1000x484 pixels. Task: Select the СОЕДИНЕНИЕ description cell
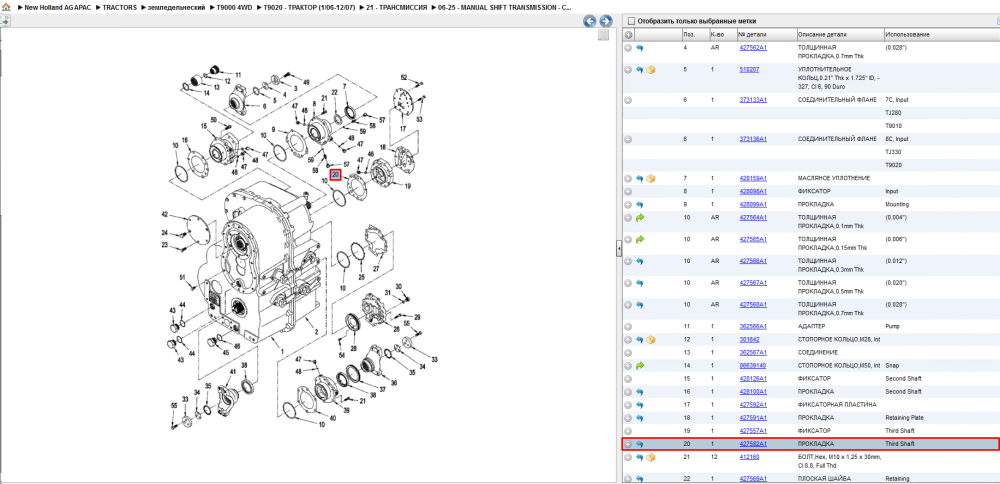tap(818, 352)
